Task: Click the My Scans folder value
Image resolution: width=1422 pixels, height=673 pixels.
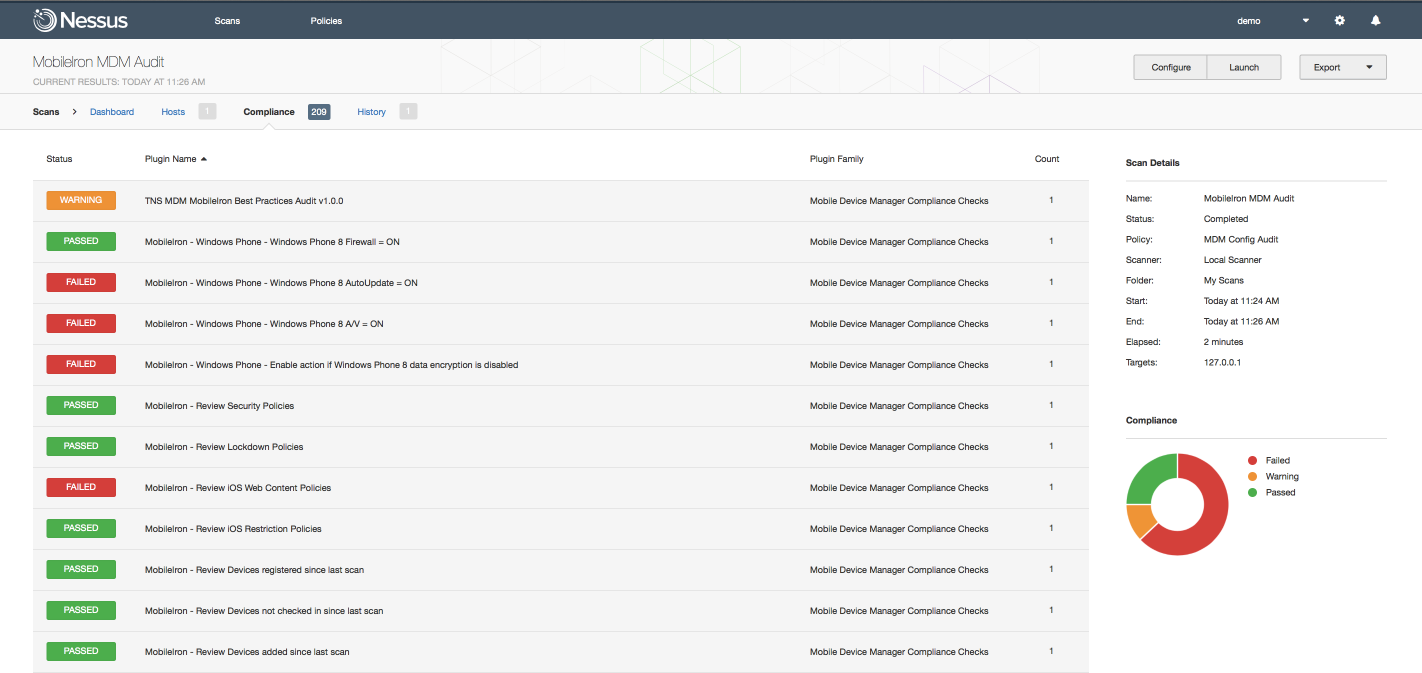Action: 1224,281
